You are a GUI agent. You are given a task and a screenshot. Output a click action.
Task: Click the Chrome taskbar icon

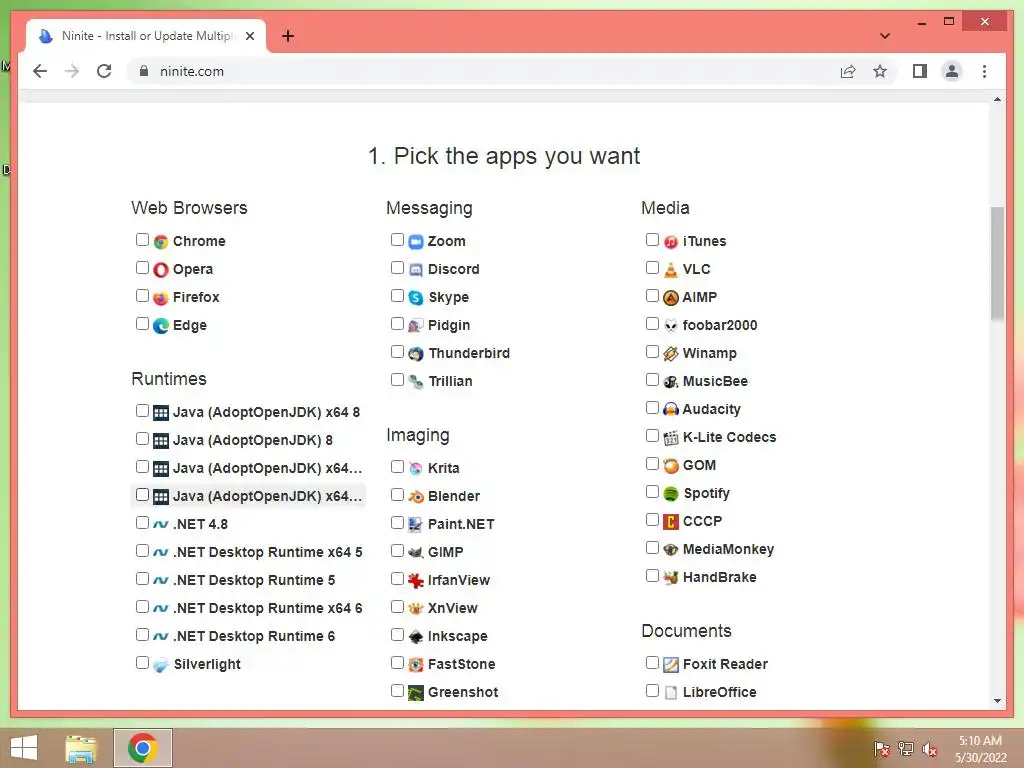142,748
